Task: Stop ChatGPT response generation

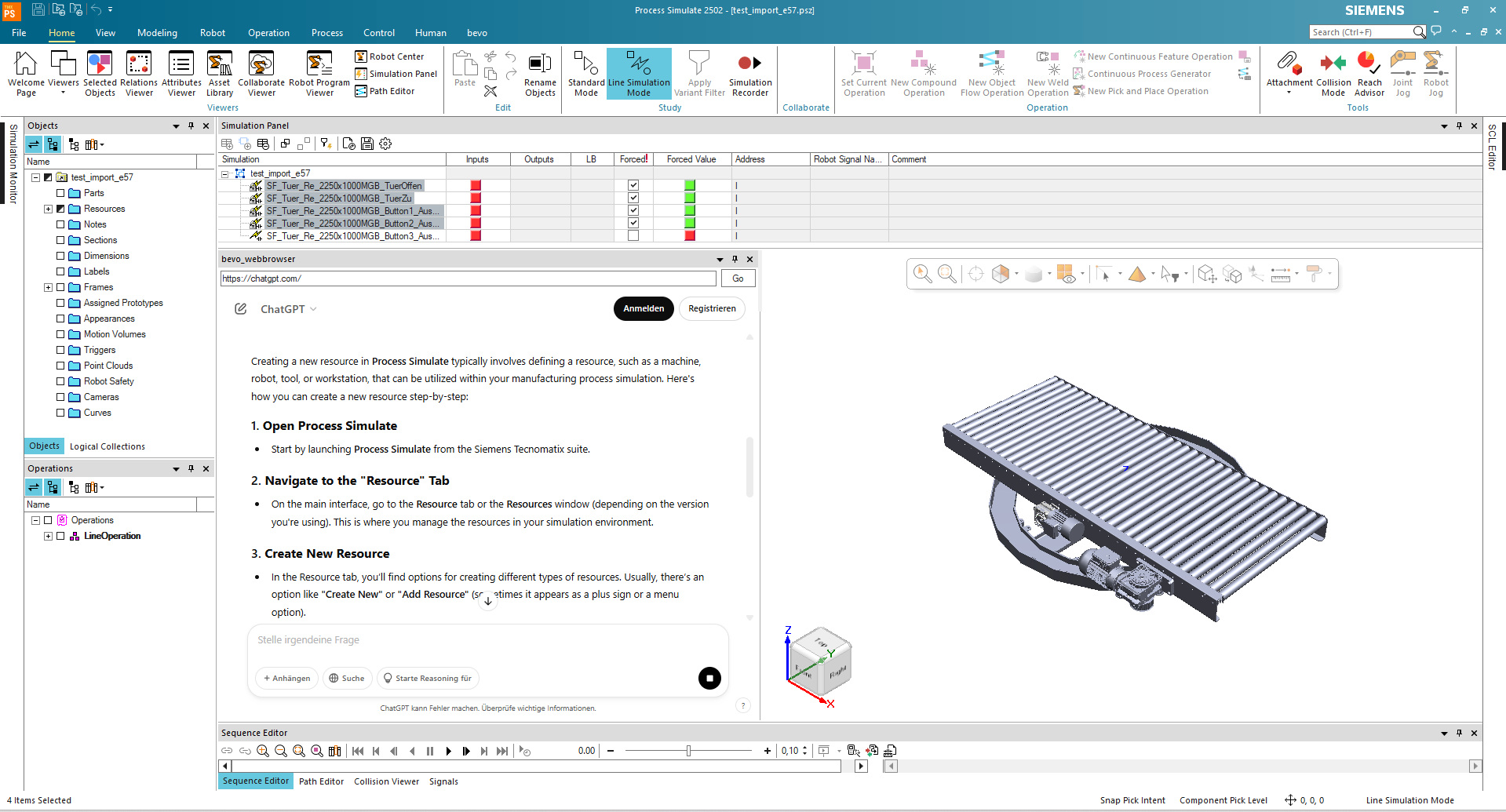Action: tap(709, 679)
